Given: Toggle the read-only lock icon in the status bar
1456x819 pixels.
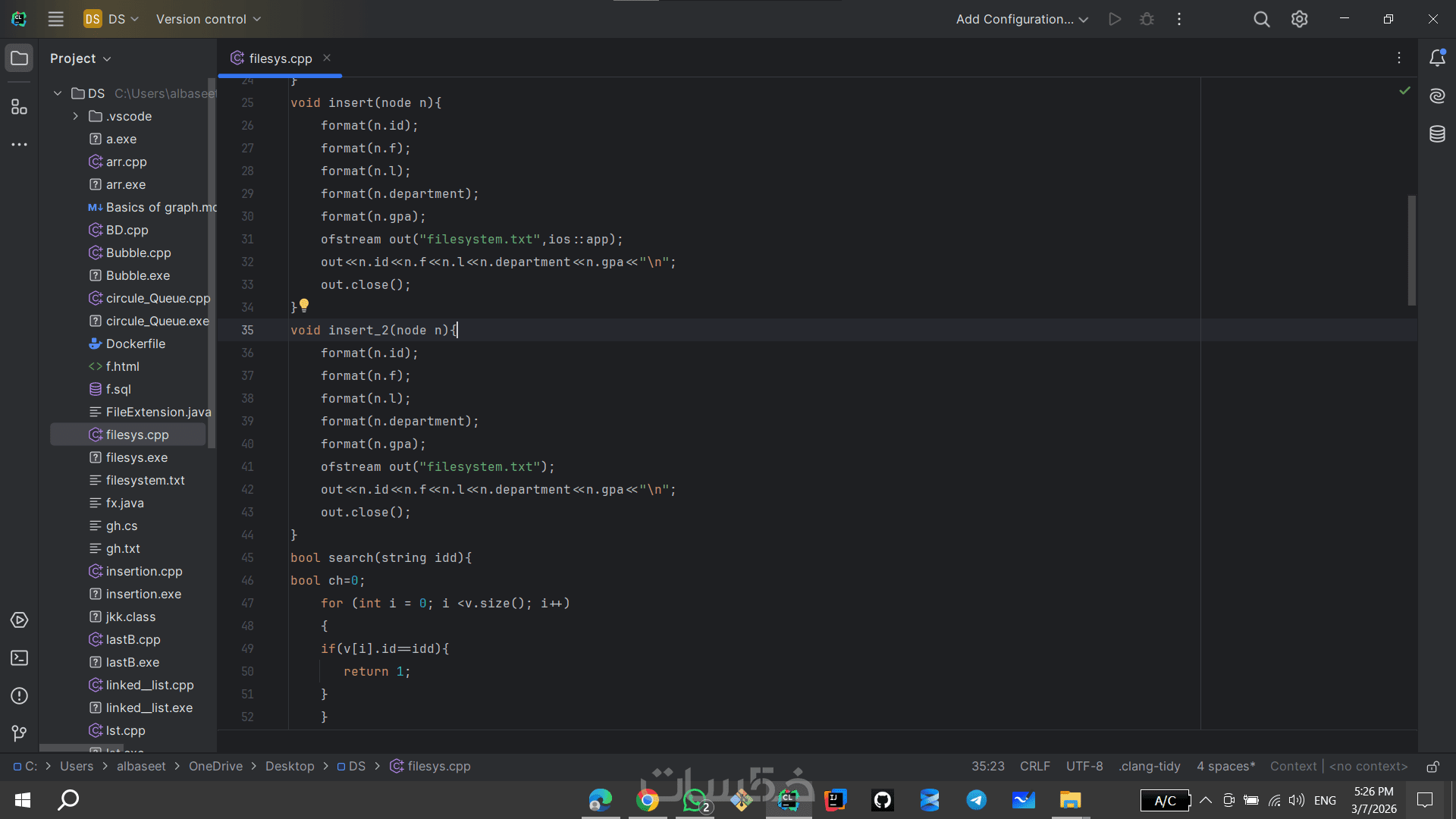Looking at the screenshot, I should coord(1432,767).
